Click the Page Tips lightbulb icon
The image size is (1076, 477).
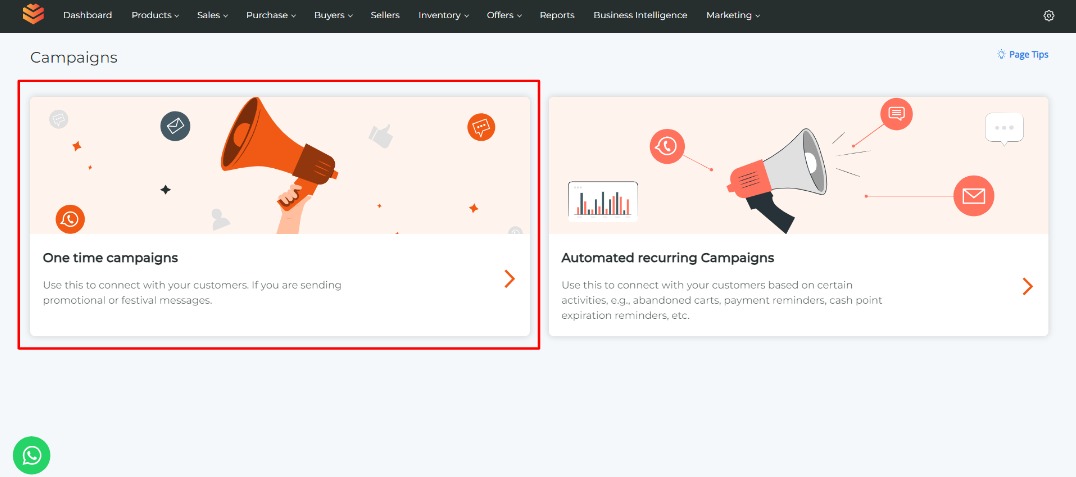1001,54
